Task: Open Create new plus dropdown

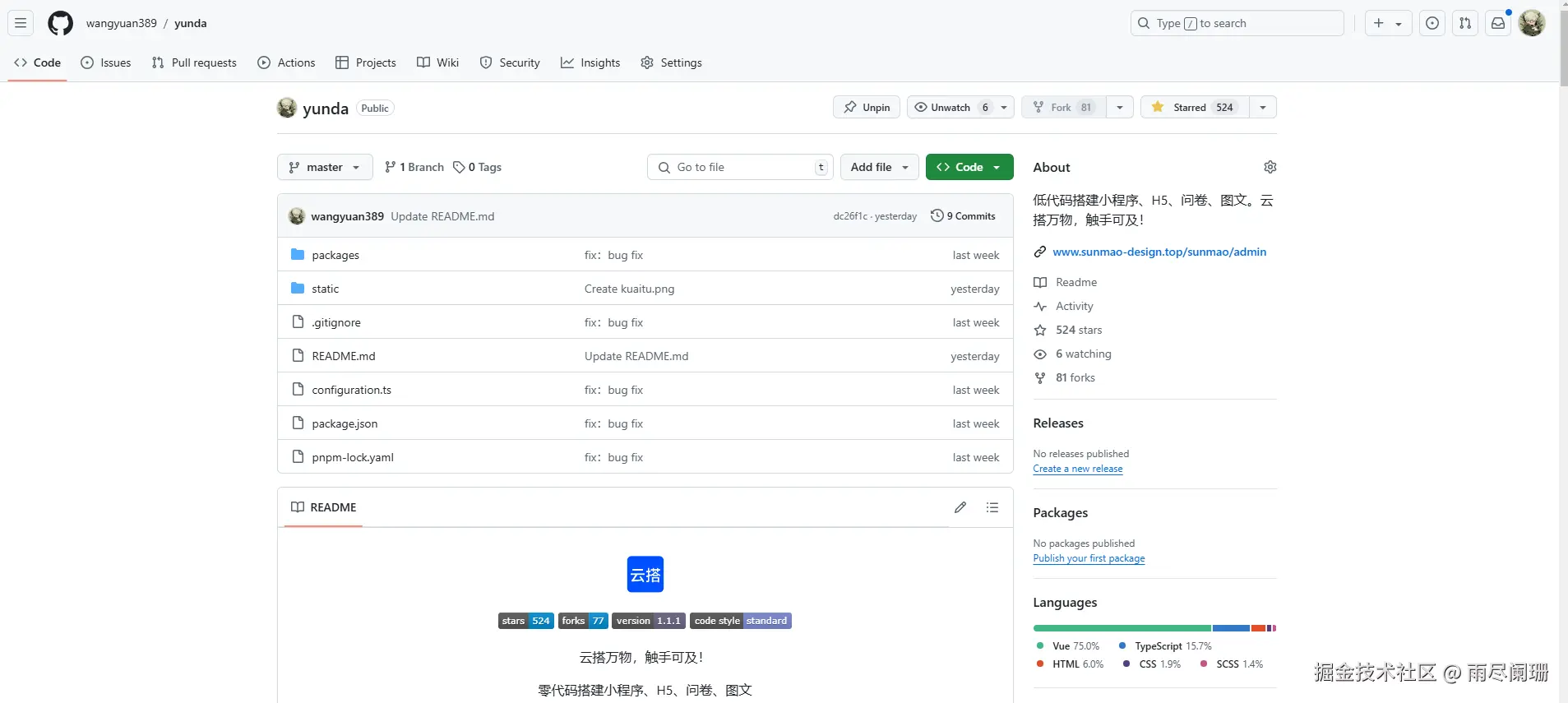Action: click(1388, 23)
